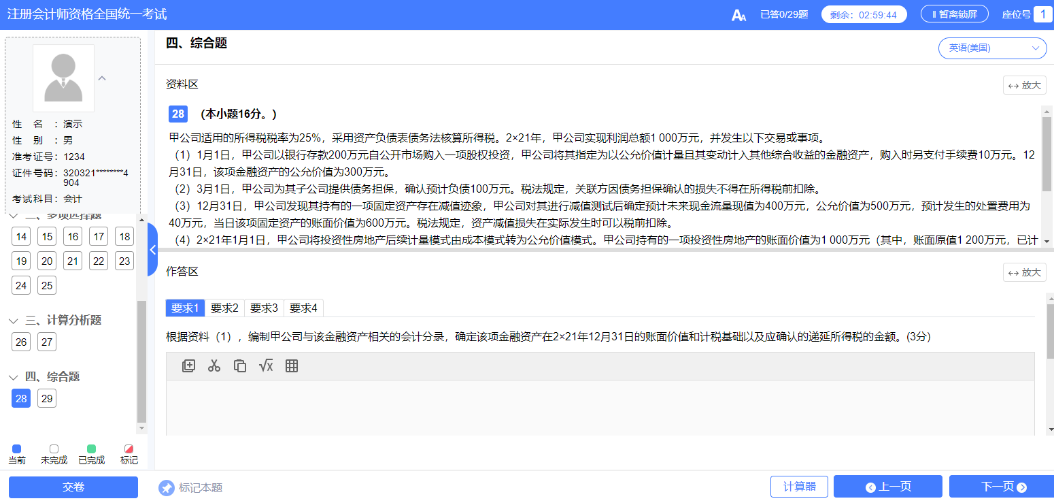
Task: Click the 已答0/29题 progress text
Action: [784, 14]
